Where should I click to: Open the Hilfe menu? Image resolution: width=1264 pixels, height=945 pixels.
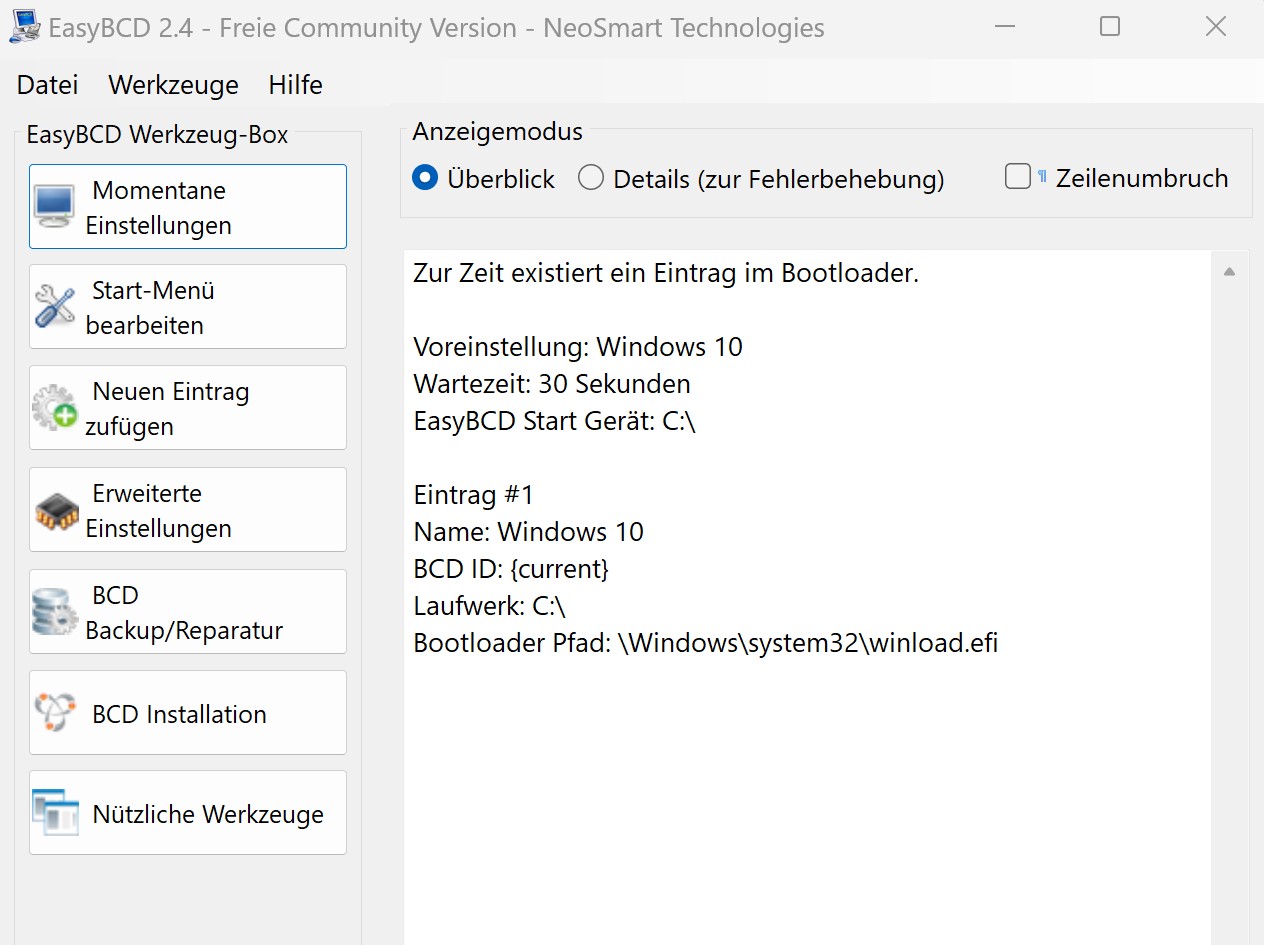tap(296, 85)
